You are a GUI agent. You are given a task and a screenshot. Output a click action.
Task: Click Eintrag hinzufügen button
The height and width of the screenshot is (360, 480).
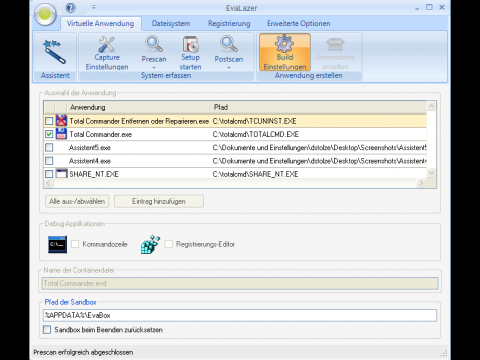tap(159, 201)
